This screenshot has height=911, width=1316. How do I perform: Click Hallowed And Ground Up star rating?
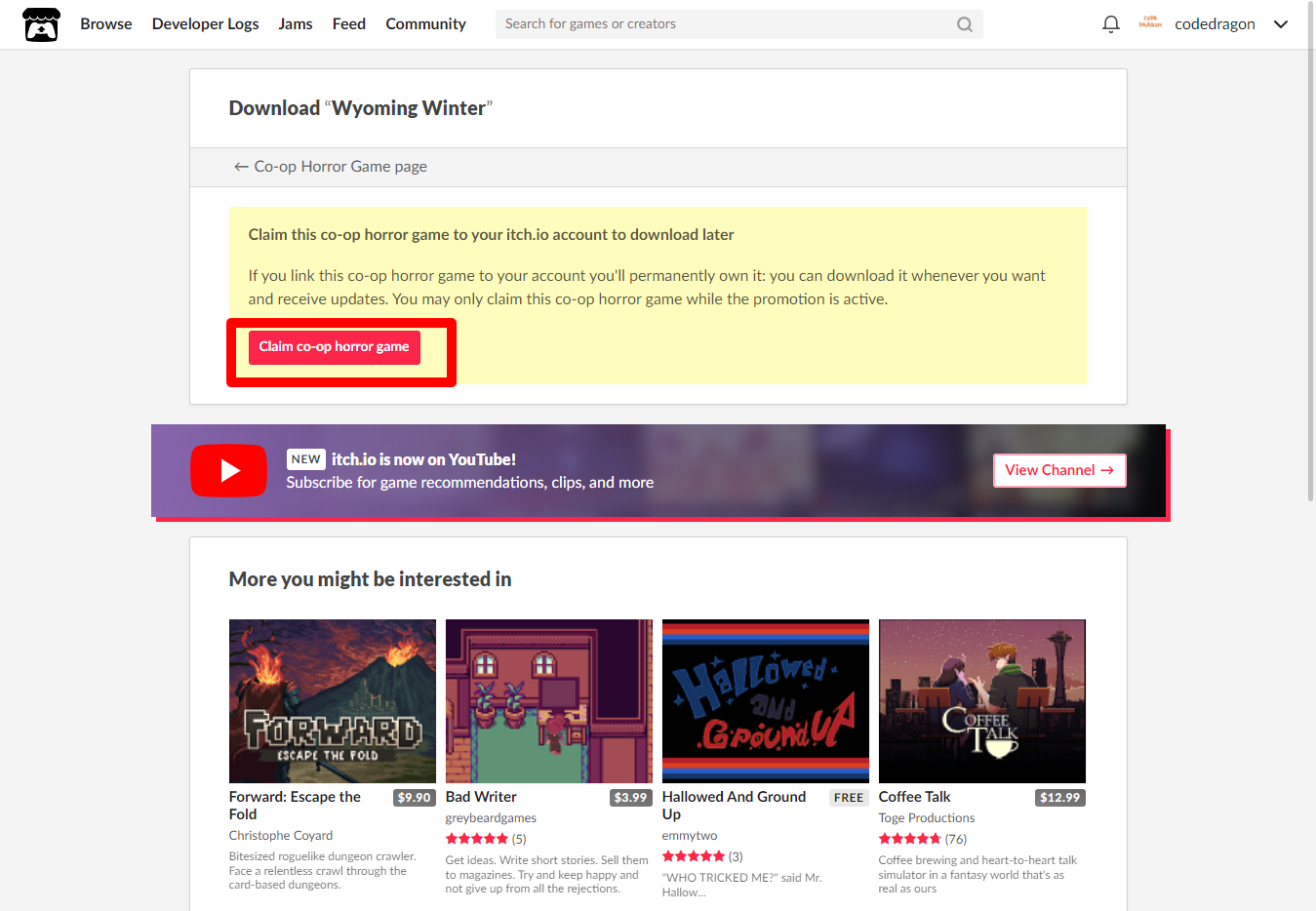(694, 856)
